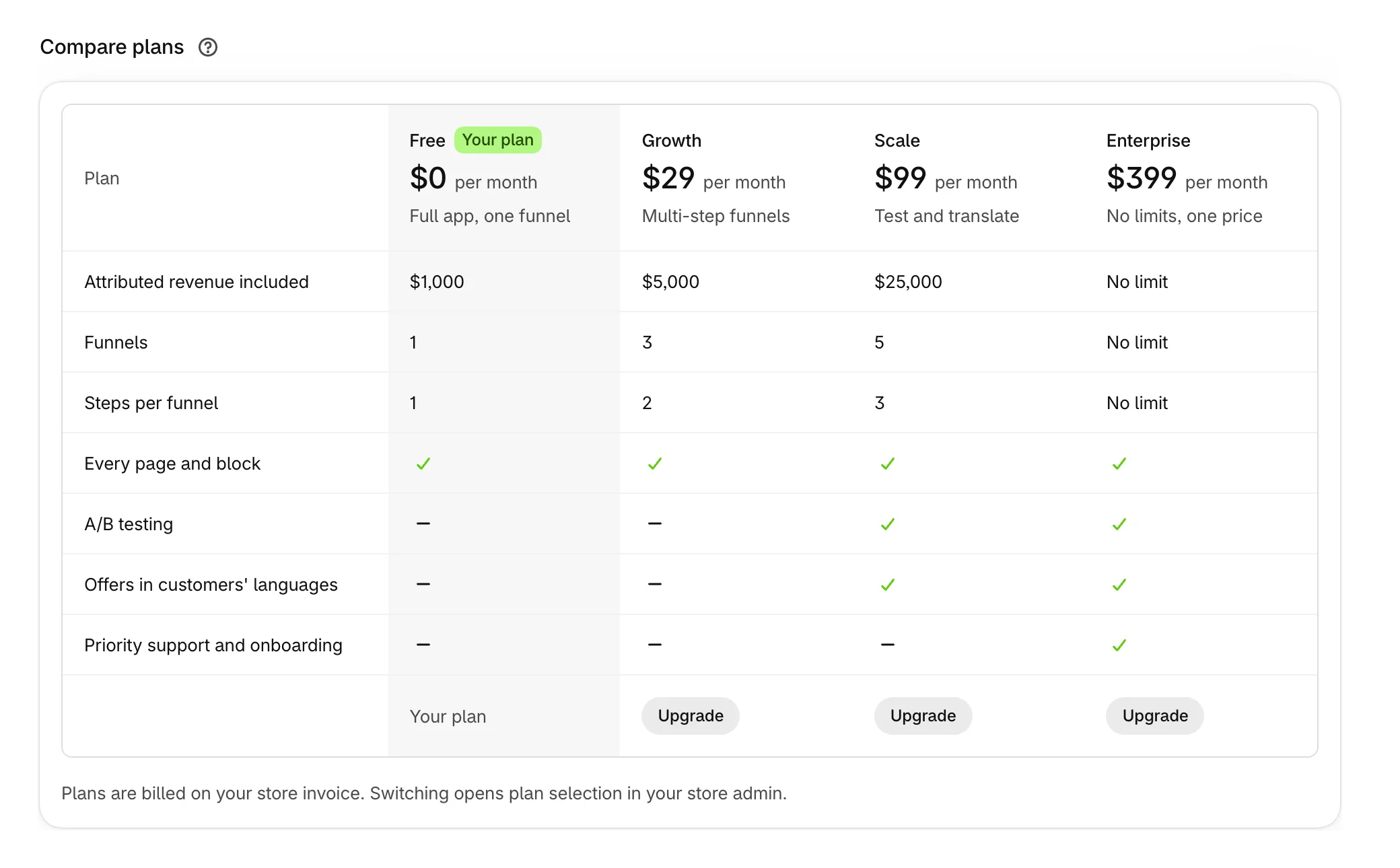Click Test and translate description text

tap(946, 216)
